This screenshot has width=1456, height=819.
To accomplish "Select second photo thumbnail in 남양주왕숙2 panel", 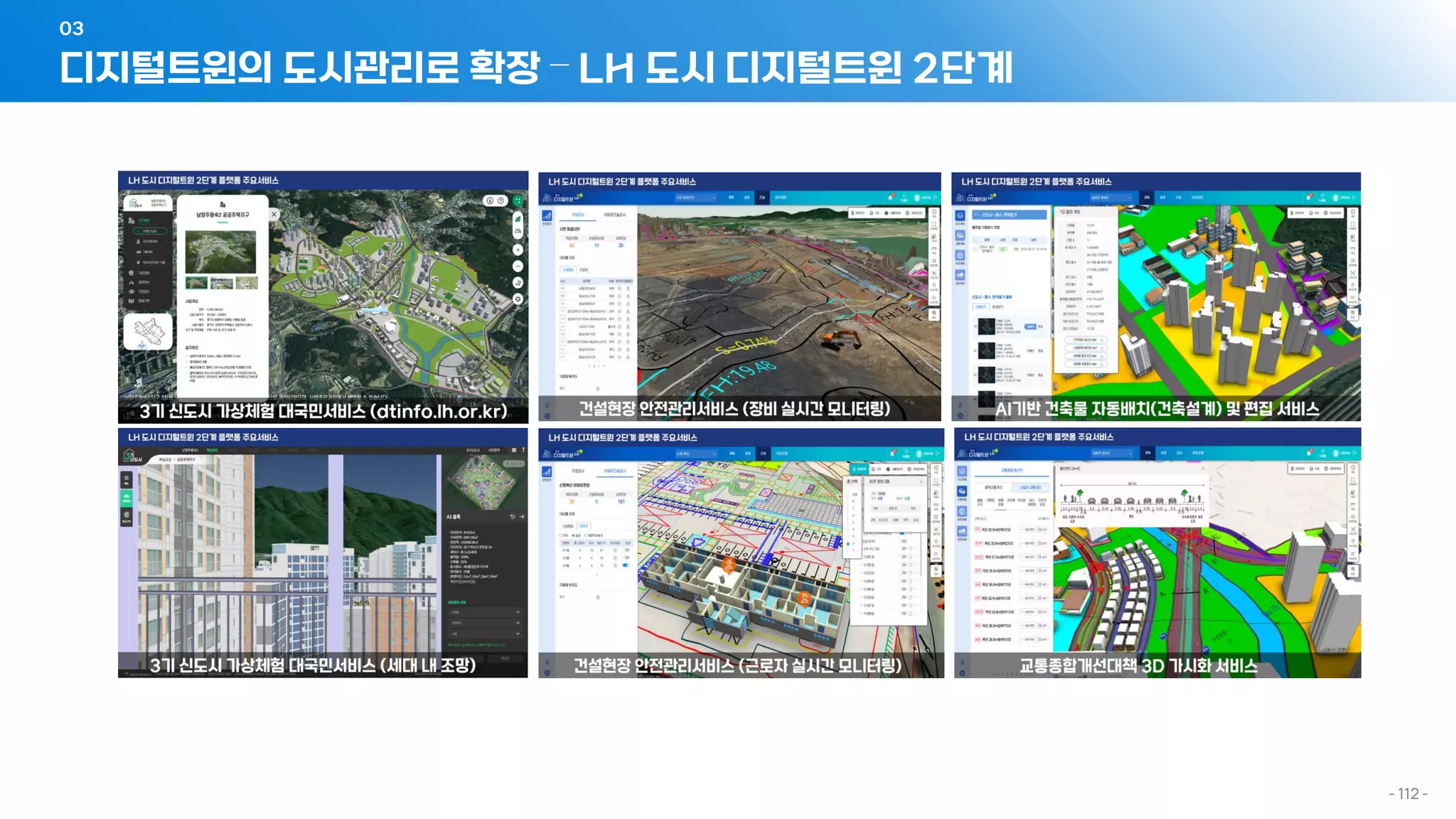I will pos(222,283).
